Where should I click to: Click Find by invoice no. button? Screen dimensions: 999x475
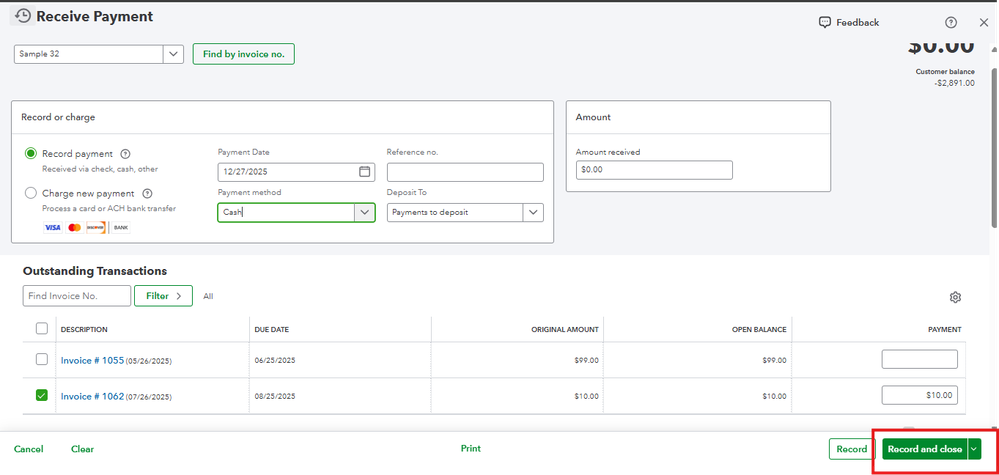click(244, 54)
